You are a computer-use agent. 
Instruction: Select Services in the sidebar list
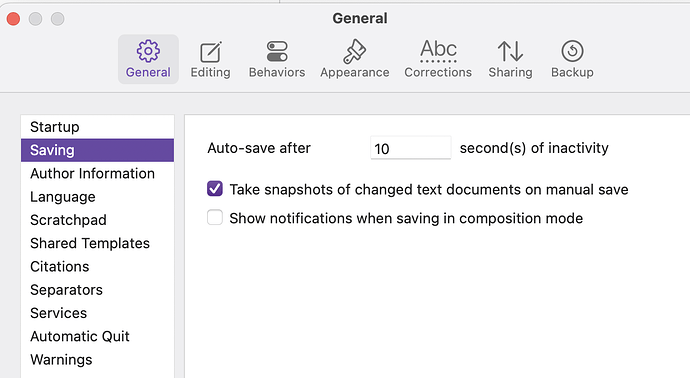97,313
